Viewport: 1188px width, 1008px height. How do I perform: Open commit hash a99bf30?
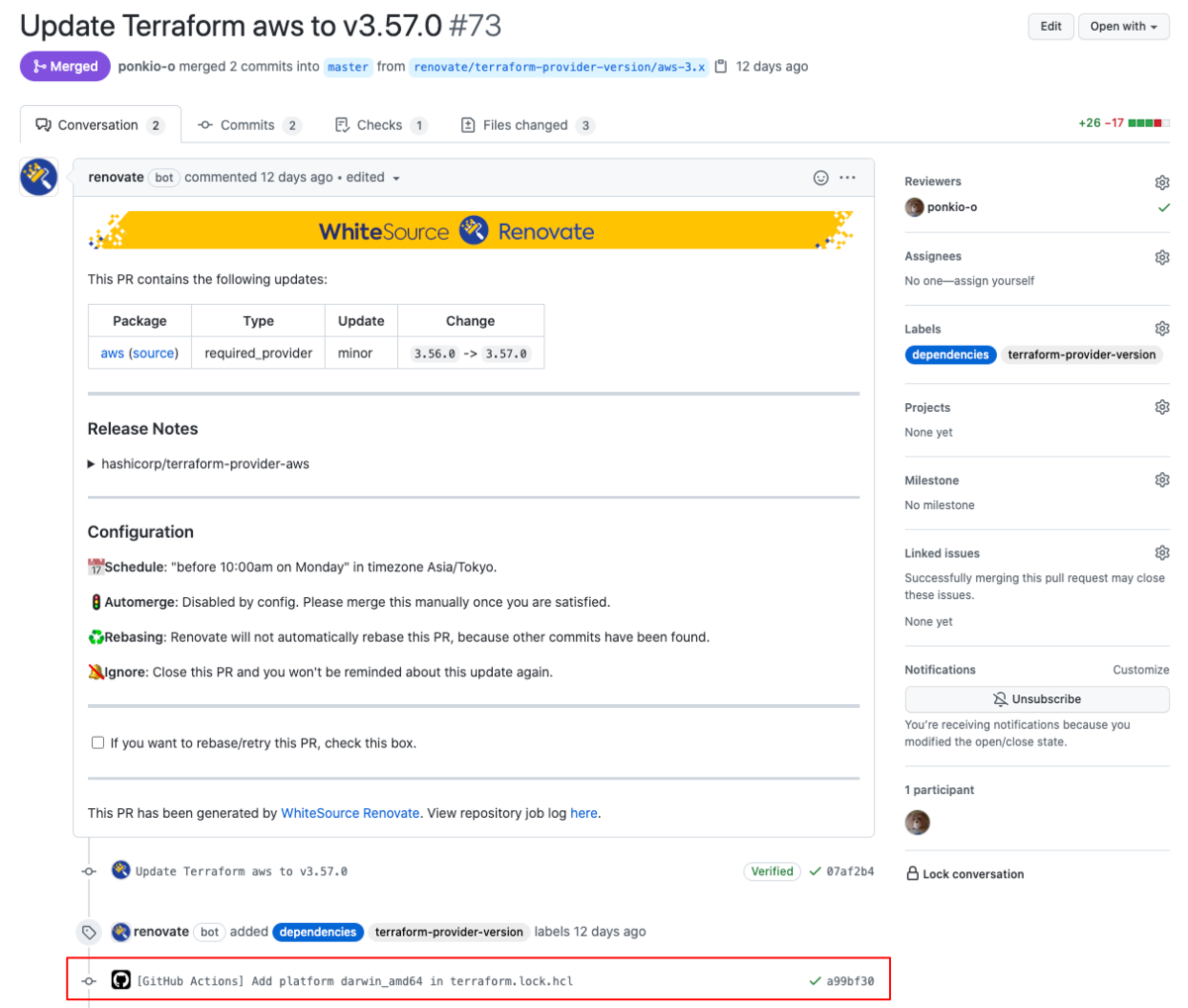(x=850, y=981)
